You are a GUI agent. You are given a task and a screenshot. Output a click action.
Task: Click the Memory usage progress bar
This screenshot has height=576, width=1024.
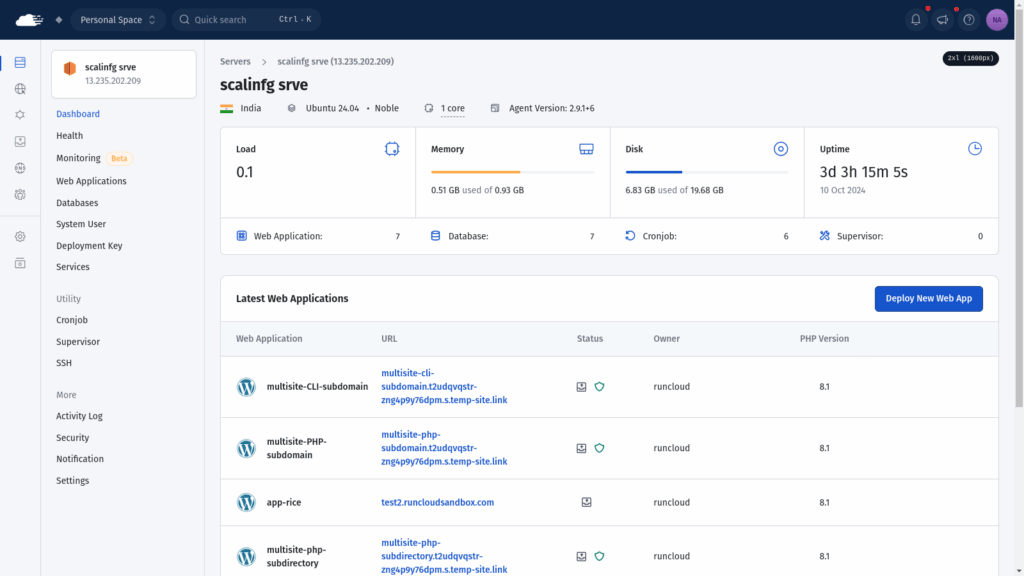pyautogui.click(x=513, y=172)
